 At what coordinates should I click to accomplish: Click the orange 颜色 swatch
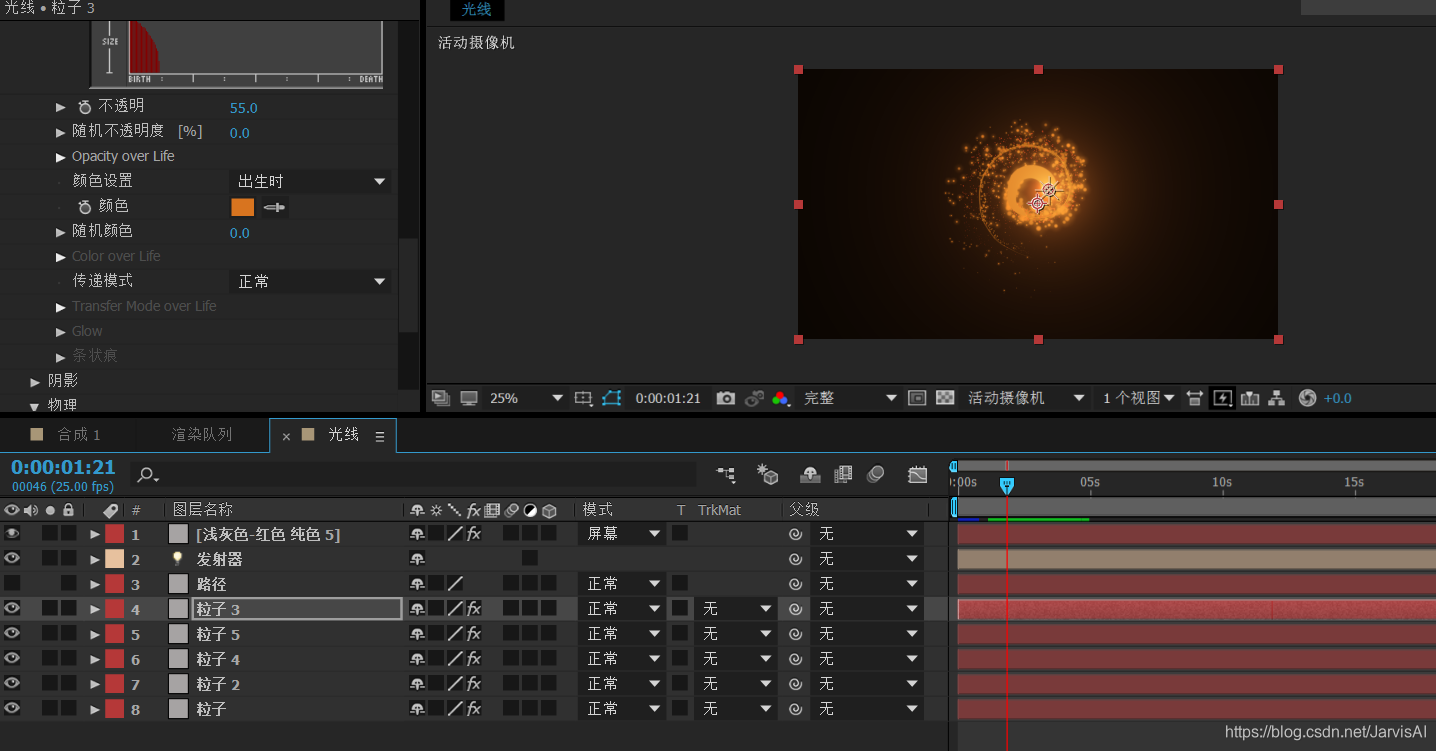pos(243,207)
